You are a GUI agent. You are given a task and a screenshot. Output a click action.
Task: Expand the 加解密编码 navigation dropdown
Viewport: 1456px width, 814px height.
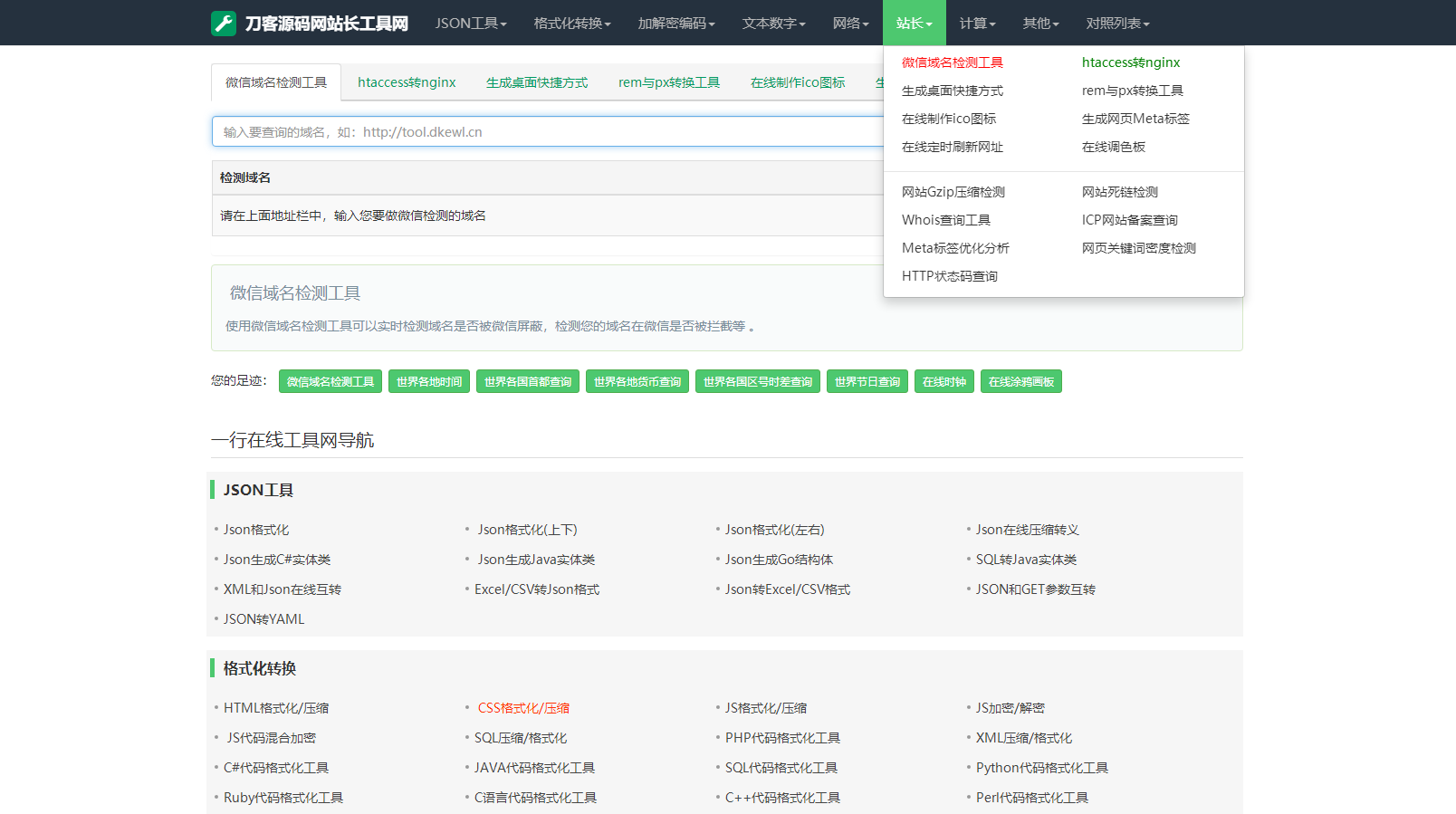pyautogui.click(x=675, y=24)
